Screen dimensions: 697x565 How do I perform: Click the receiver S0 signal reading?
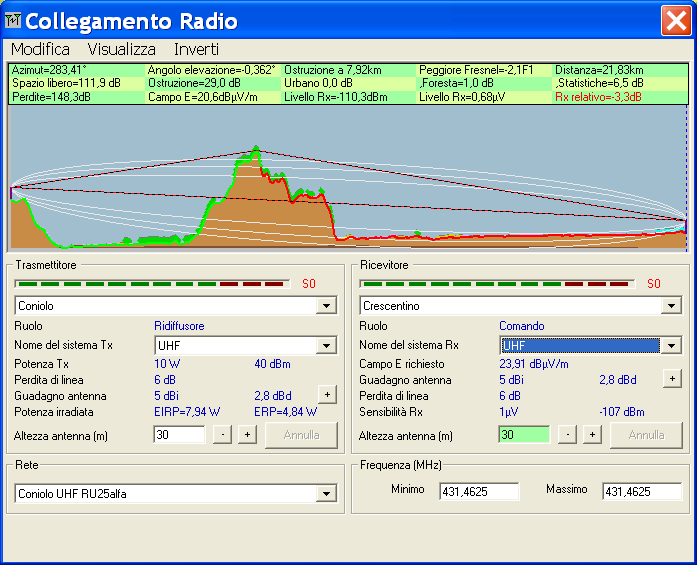[653, 284]
